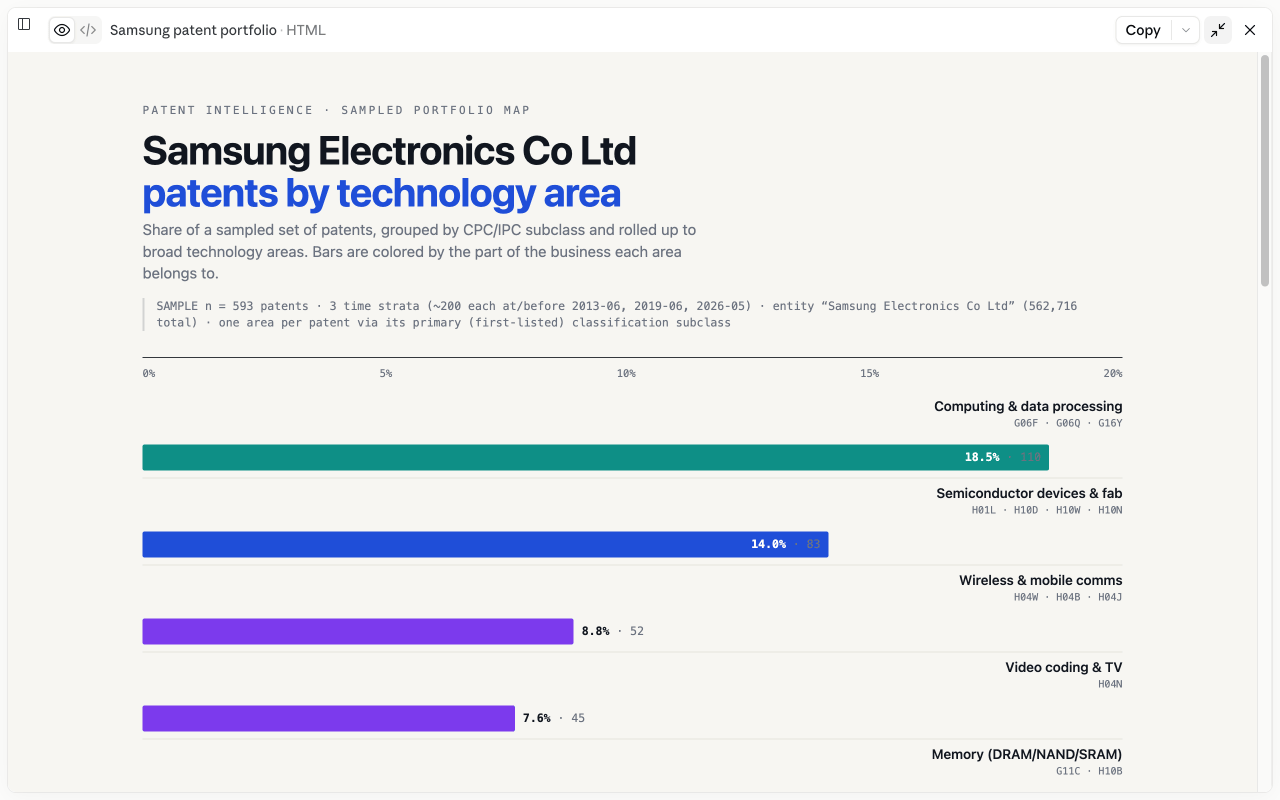Select the teal Computing & data processing bar
Viewport: 1280px width, 800px height.
point(595,457)
